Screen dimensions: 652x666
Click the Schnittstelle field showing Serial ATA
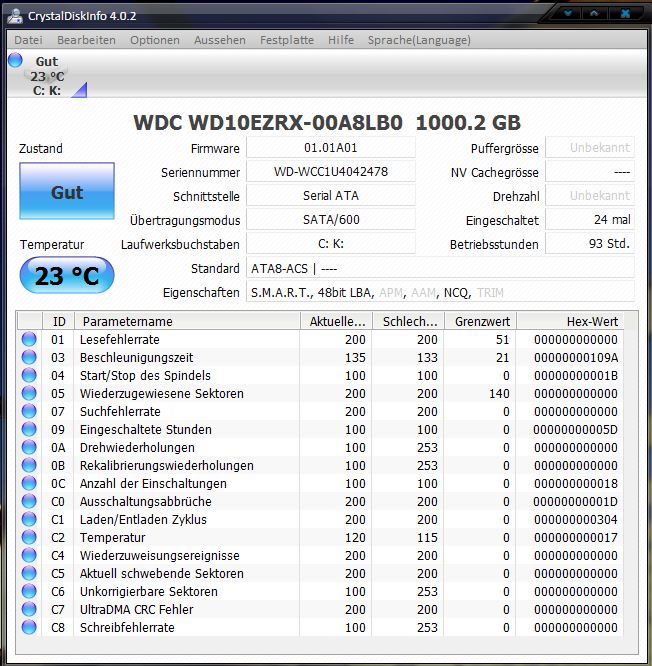tap(331, 195)
